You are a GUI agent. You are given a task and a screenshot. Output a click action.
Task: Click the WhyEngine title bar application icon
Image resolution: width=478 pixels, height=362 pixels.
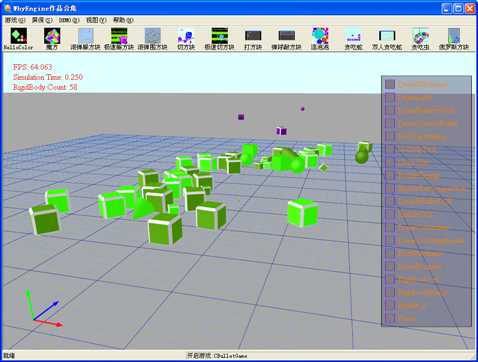[8, 8]
